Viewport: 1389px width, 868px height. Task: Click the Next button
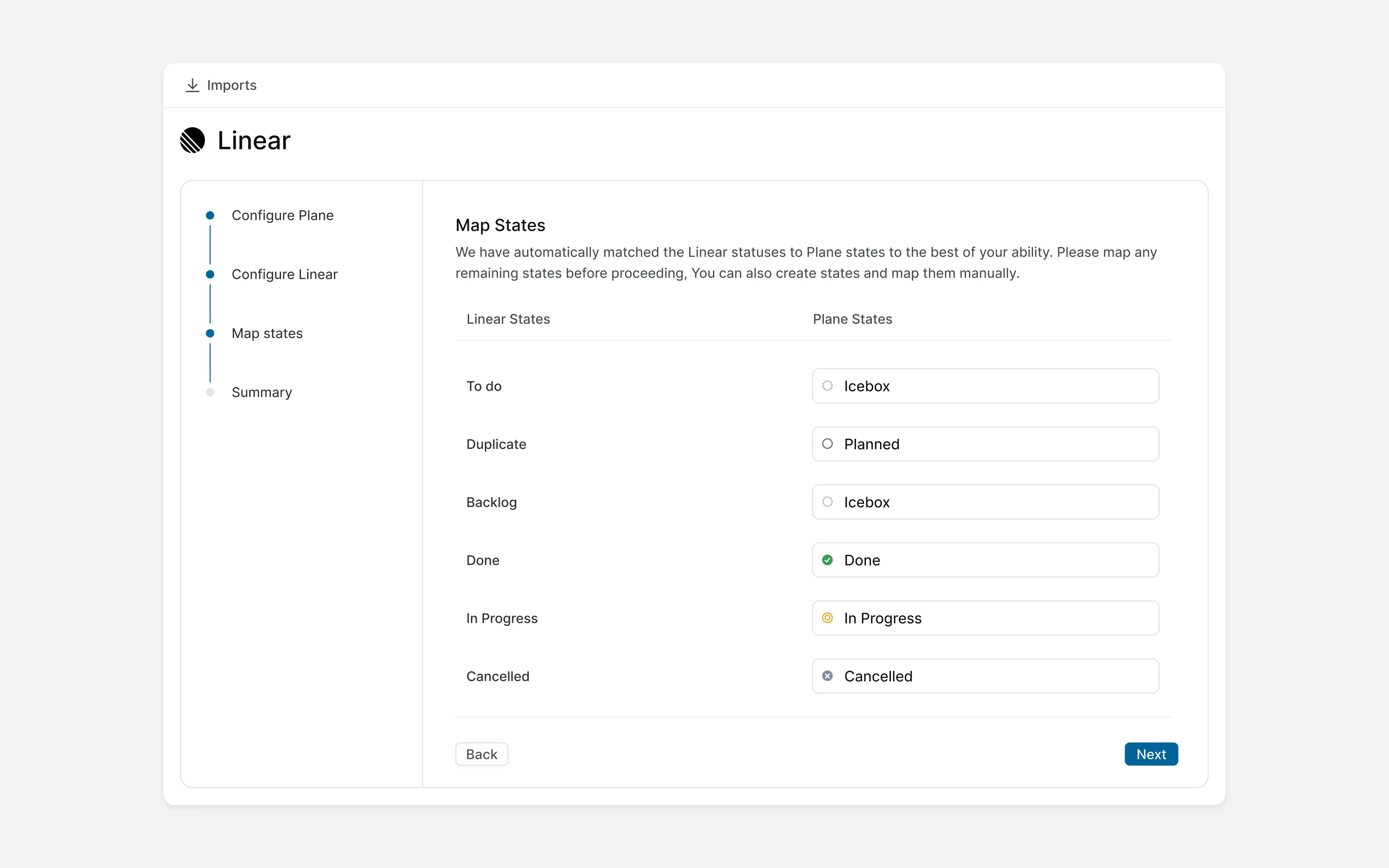click(x=1151, y=754)
